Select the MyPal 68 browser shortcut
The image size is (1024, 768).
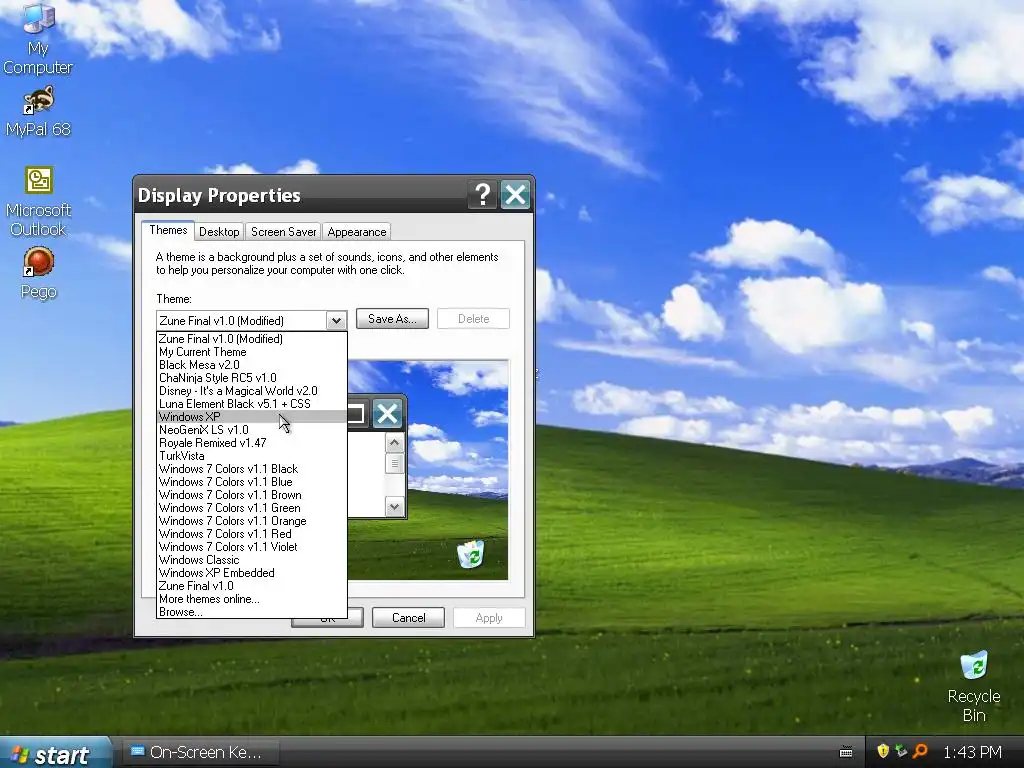38,111
